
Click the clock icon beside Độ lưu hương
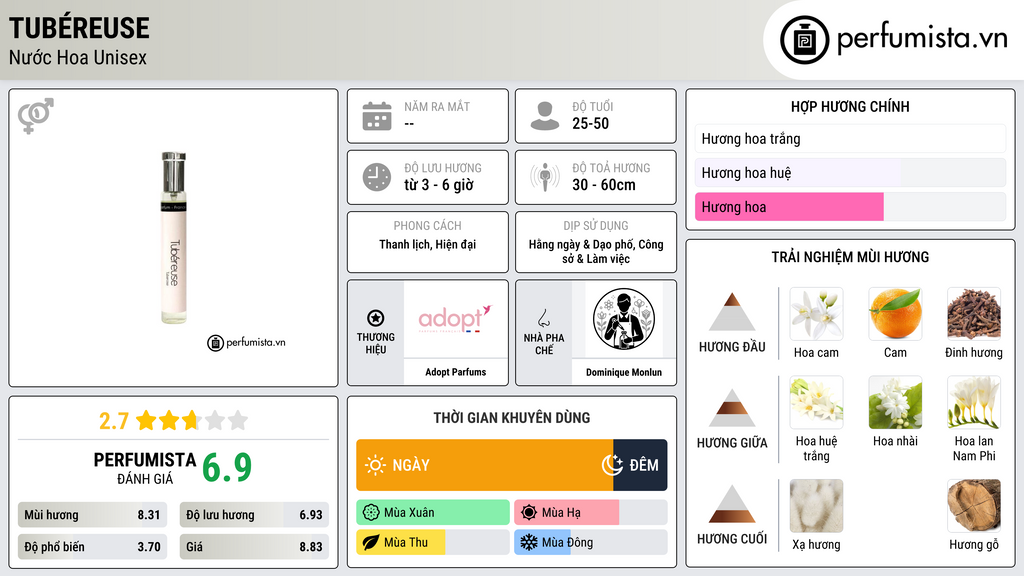click(x=377, y=177)
